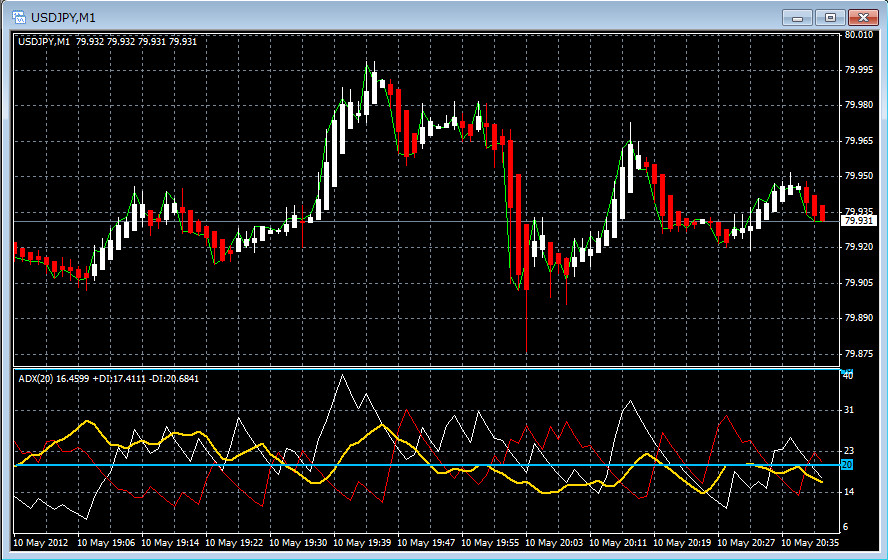Click the 10 May 20:03 time label
Viewport: 888px width, 560px height.
(x=554, y=542)
